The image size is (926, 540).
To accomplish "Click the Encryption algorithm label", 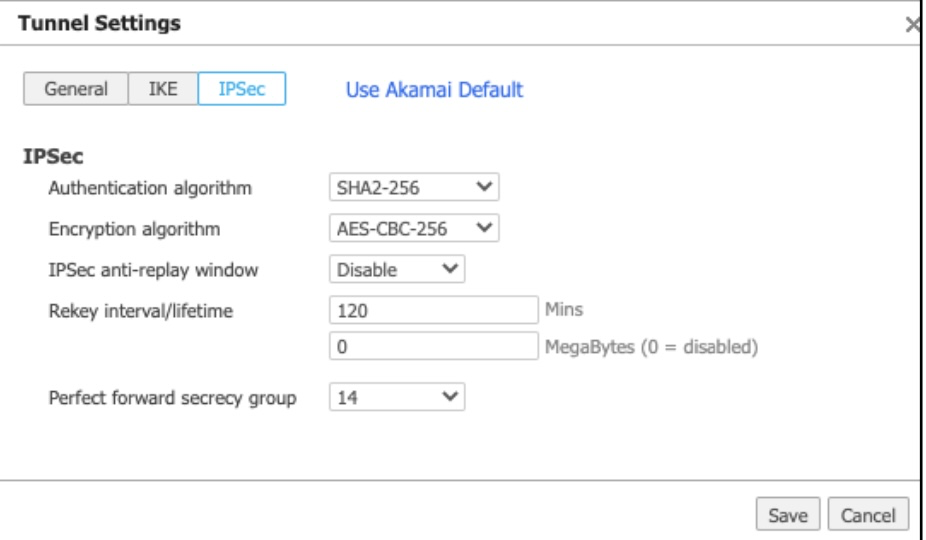I will click(x=134, y=229).
